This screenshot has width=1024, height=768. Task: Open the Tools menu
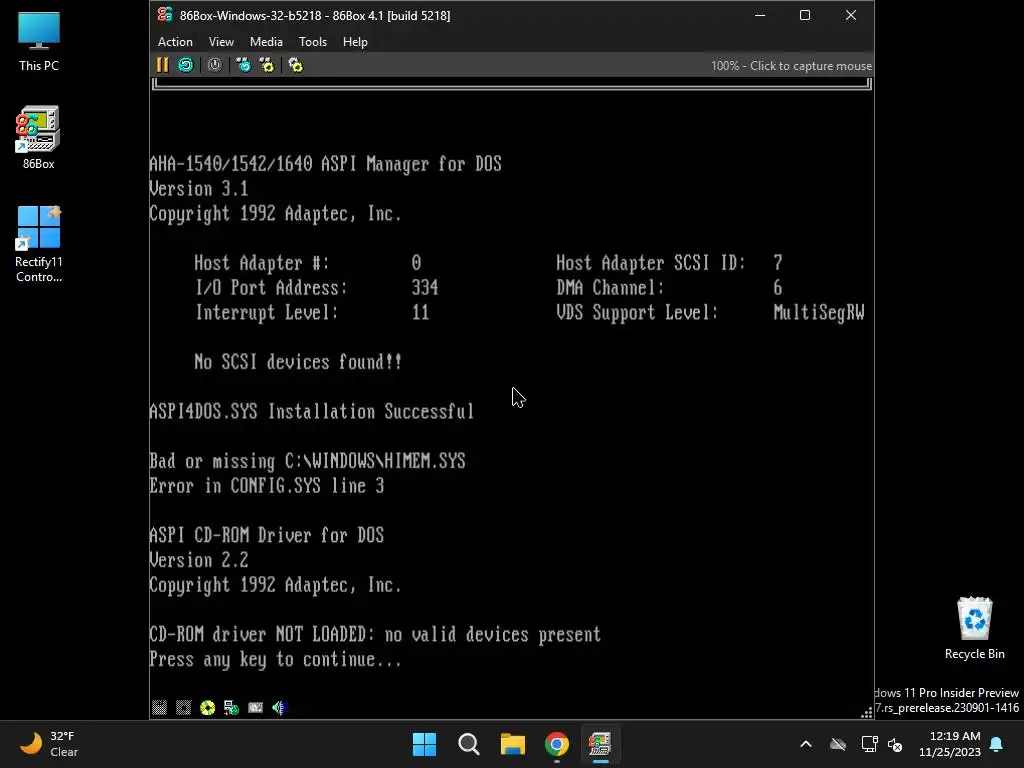pos(313,42)
